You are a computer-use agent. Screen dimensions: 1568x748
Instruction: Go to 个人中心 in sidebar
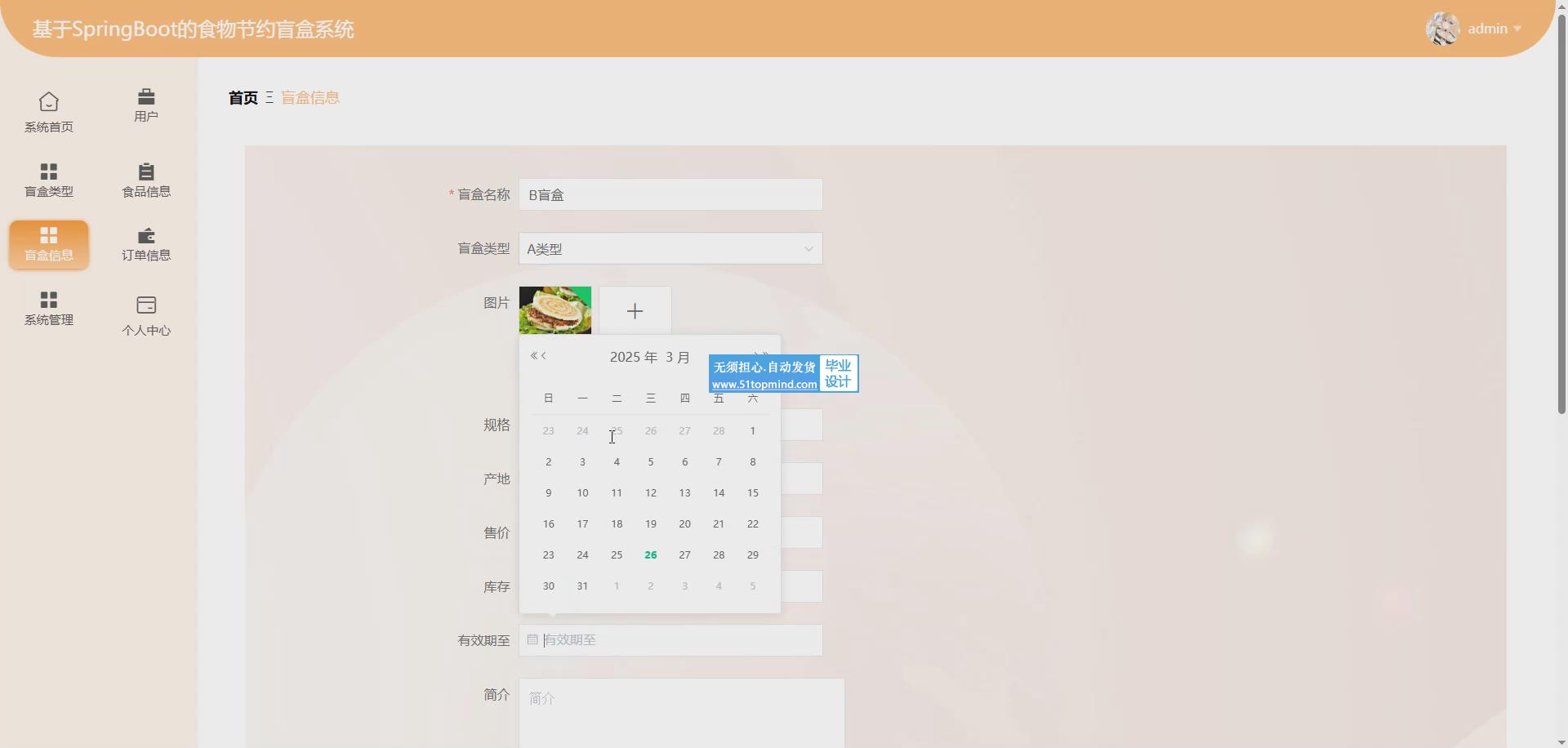146,315
